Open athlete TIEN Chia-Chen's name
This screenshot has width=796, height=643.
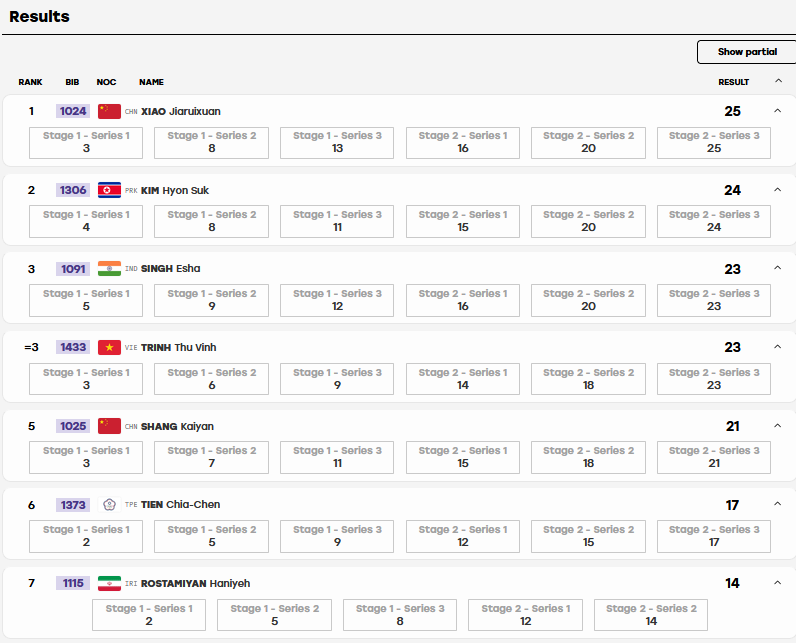click(180, 504)
